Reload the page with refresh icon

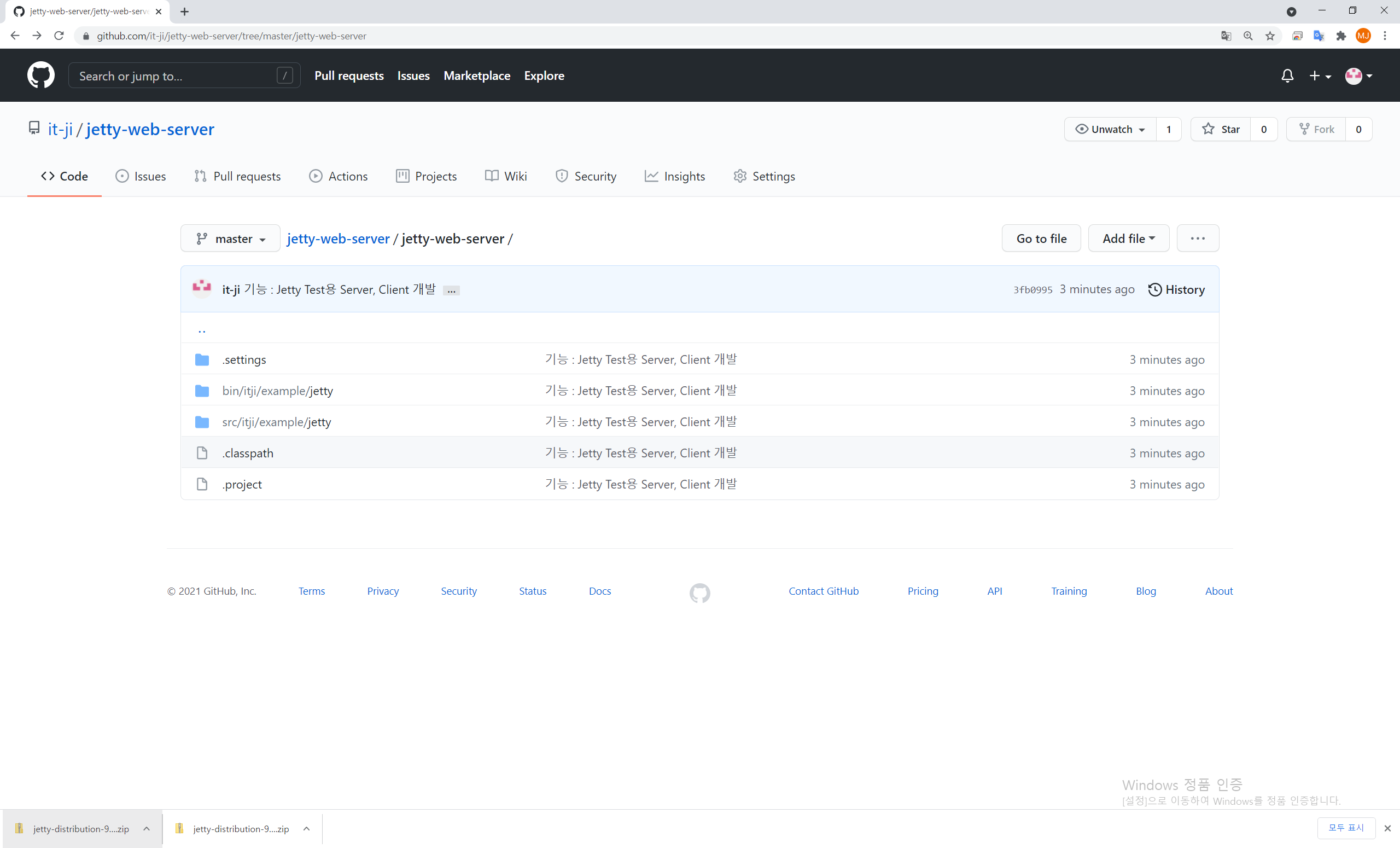pyautogui.click(x=59, y=36)
